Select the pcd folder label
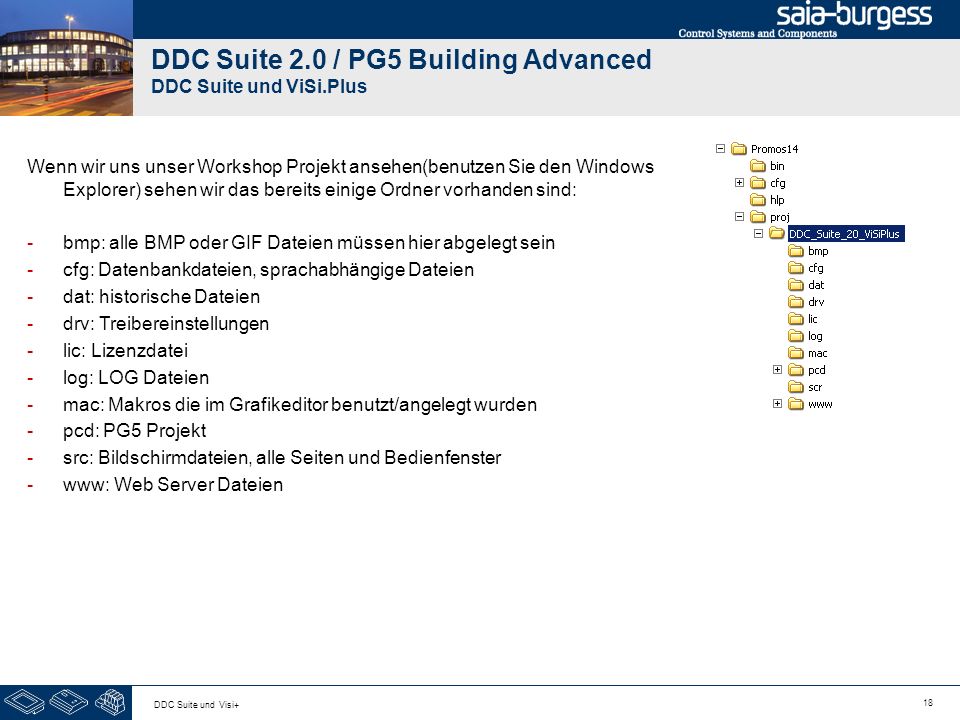Screen dimensions: 960x720 click(817, 370)
